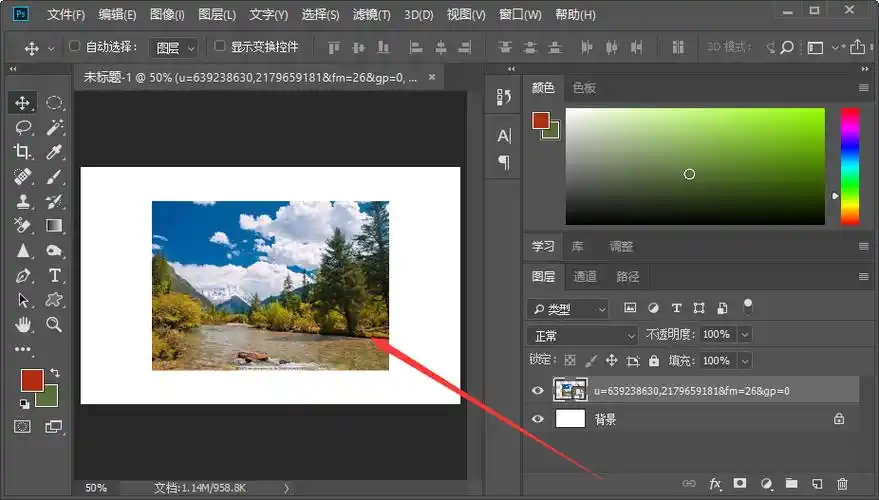Select the Eyedropper tool
879x500 pixels.
pos(54,151)
